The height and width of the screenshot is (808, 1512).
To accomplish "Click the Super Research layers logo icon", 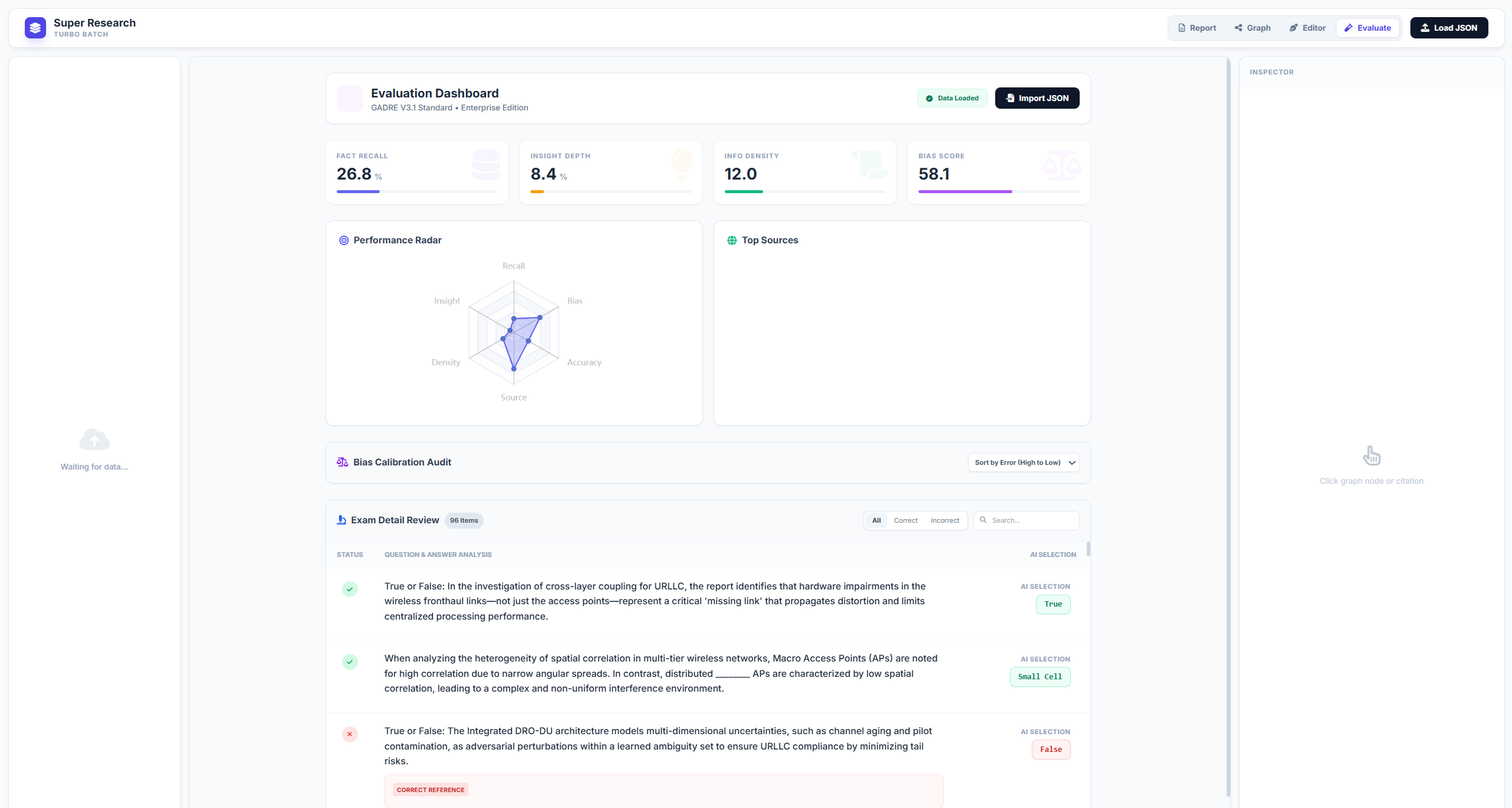I will click(35, 27).
